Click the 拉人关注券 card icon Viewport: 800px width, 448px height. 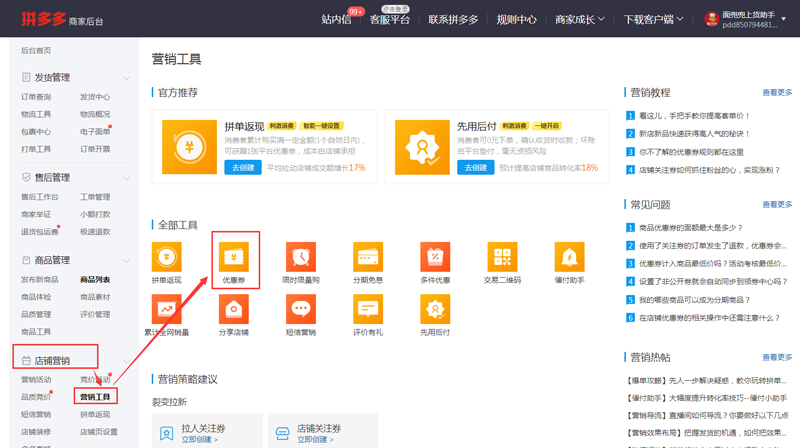tap(166, 433)
